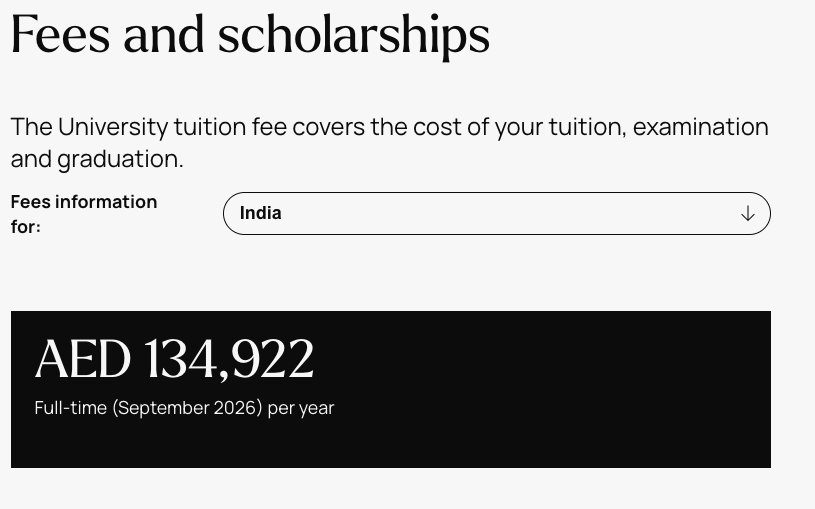Screen dimensions: 815x509
Task: Click 'Full-time (September 2026) per year' text
Action: [x=184, y=408]
